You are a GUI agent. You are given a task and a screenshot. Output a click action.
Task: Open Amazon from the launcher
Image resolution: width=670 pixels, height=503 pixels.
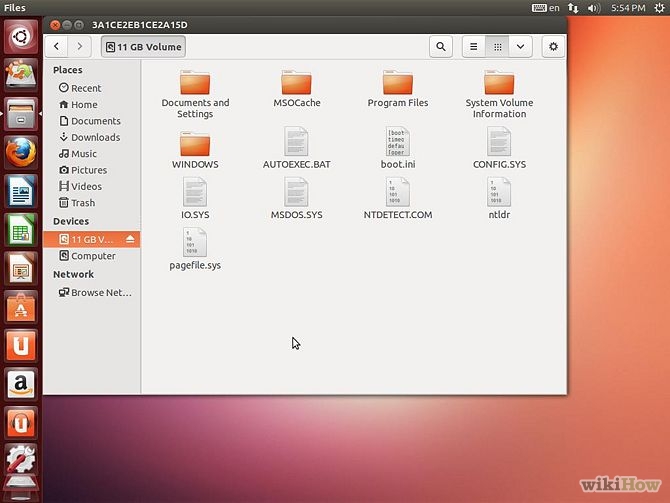click(21, 384)
